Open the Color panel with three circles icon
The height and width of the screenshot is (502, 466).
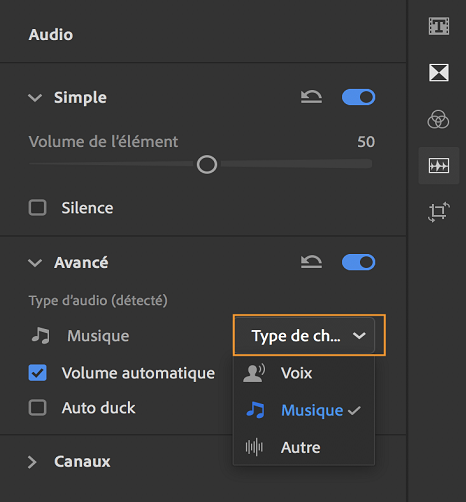(x=438, y=119)
